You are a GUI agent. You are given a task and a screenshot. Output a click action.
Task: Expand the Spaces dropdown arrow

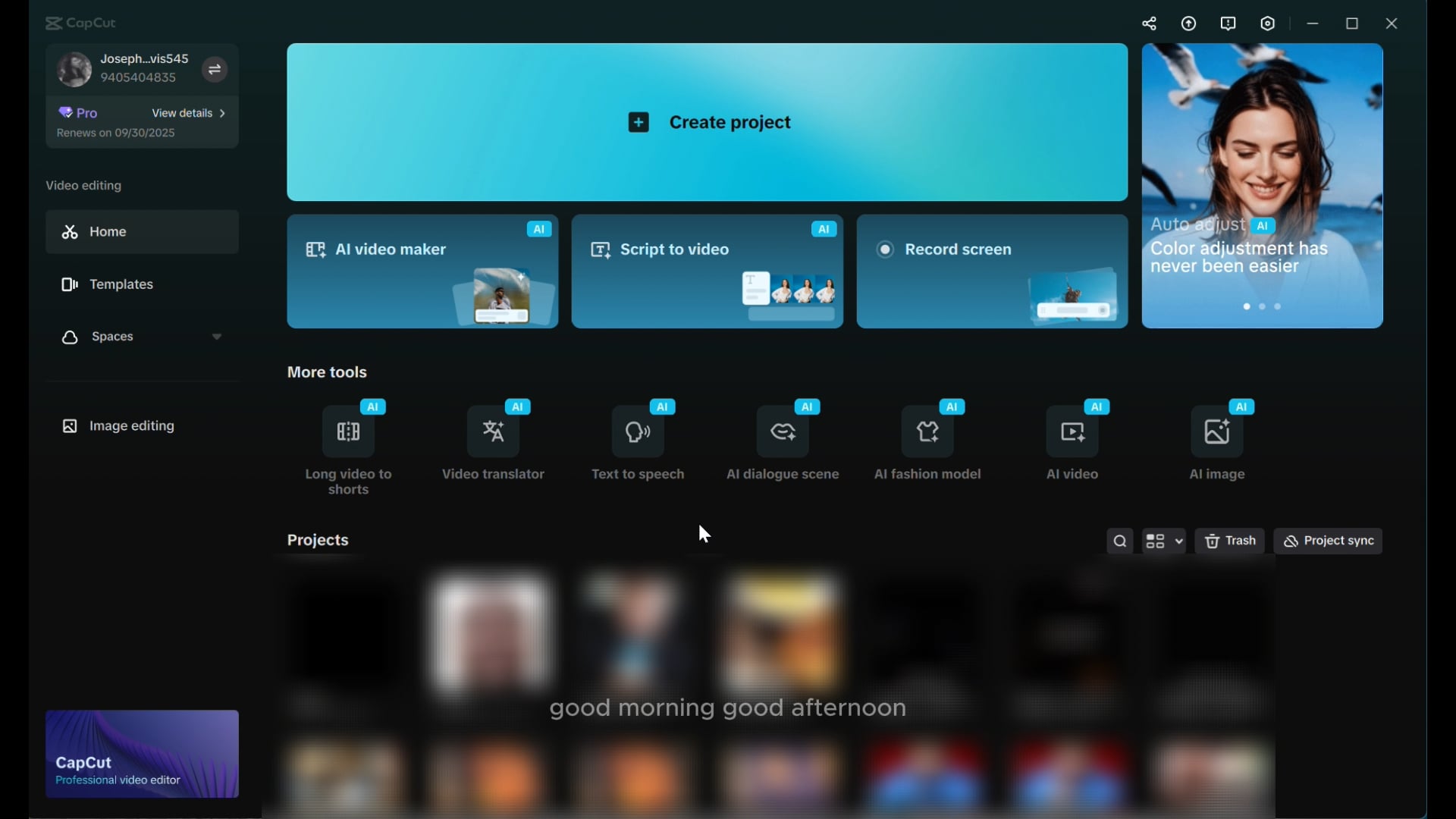(217, 337)
